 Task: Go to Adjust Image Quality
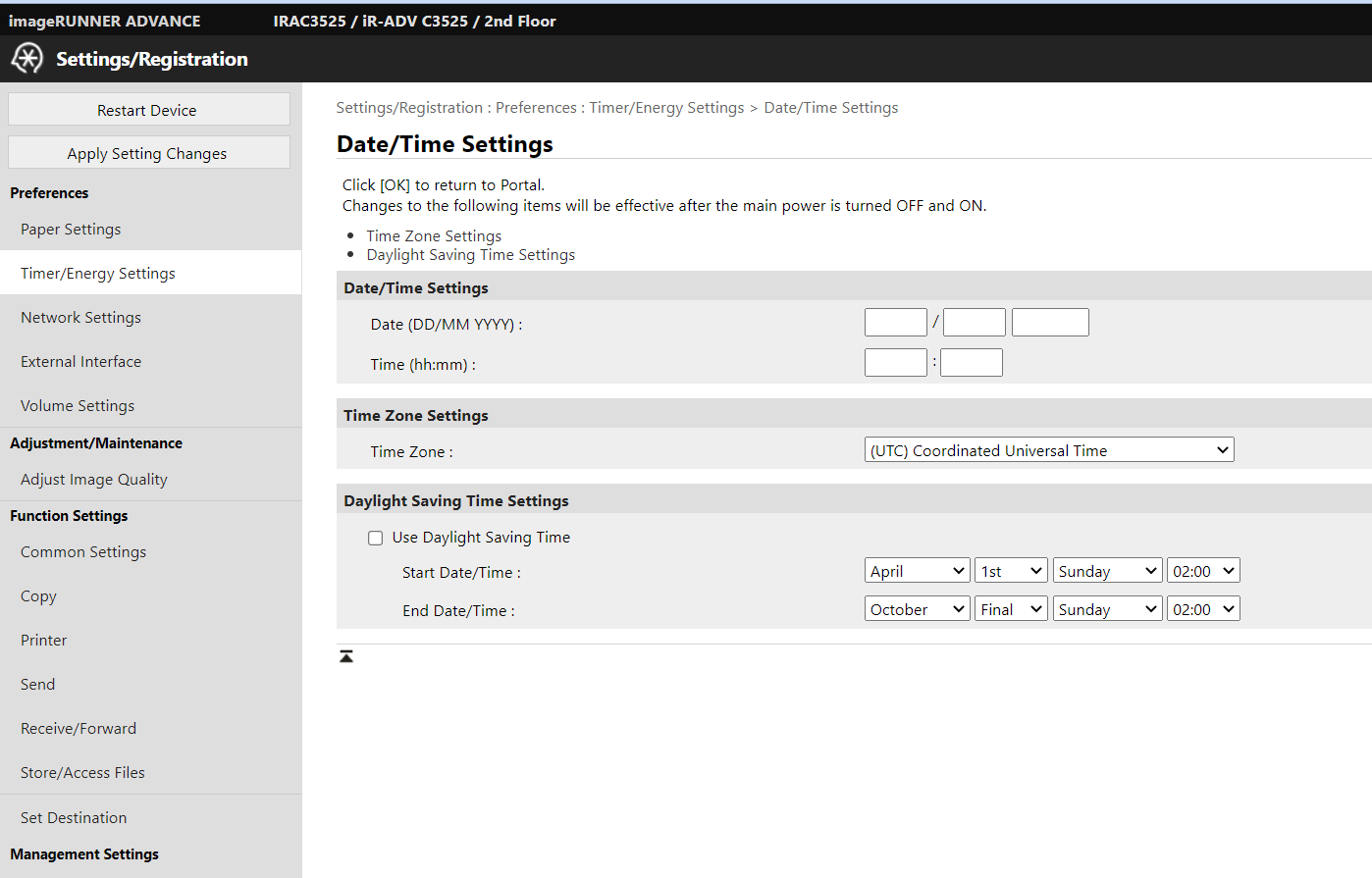[94, 480]
